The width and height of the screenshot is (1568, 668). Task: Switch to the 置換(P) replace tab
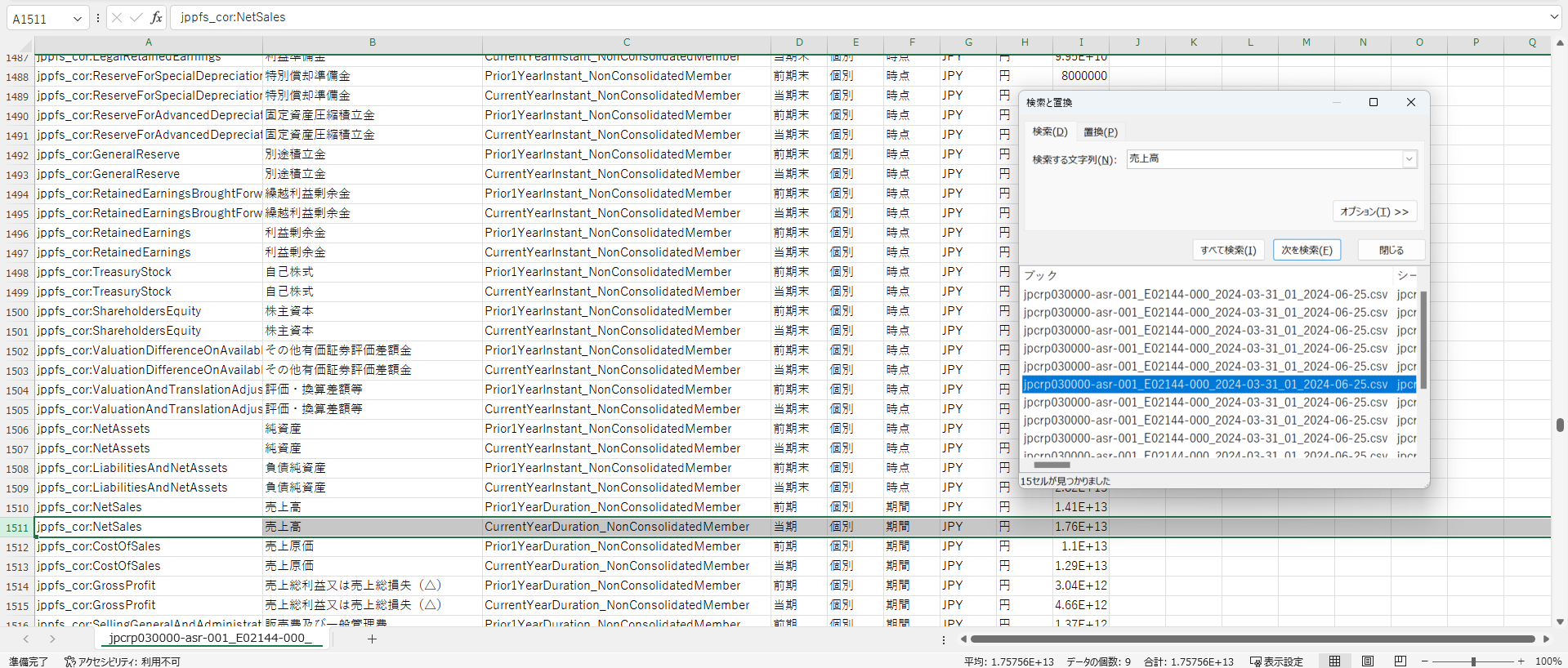pyautogui.click(x=1100, y=132)
